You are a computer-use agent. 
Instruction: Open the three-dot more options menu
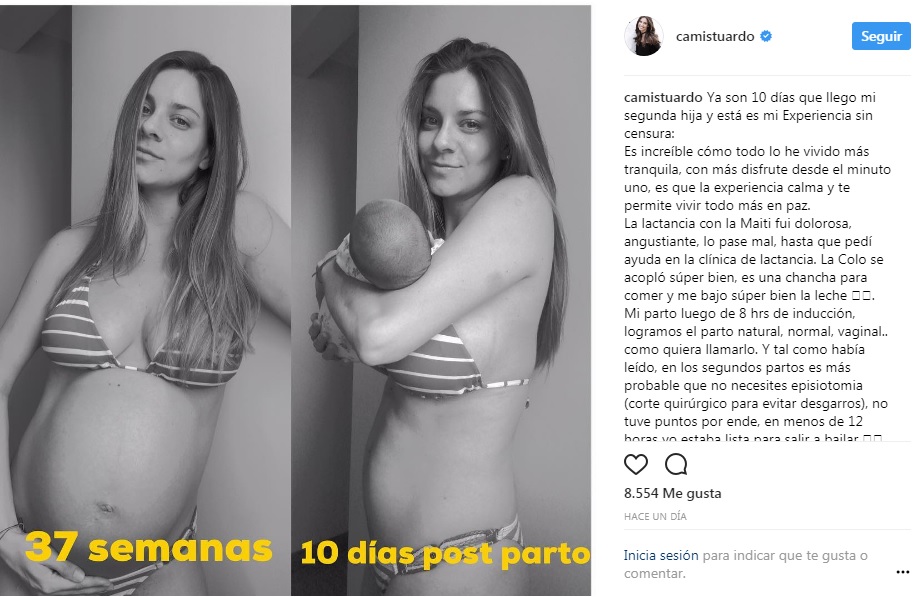point(903,572)
